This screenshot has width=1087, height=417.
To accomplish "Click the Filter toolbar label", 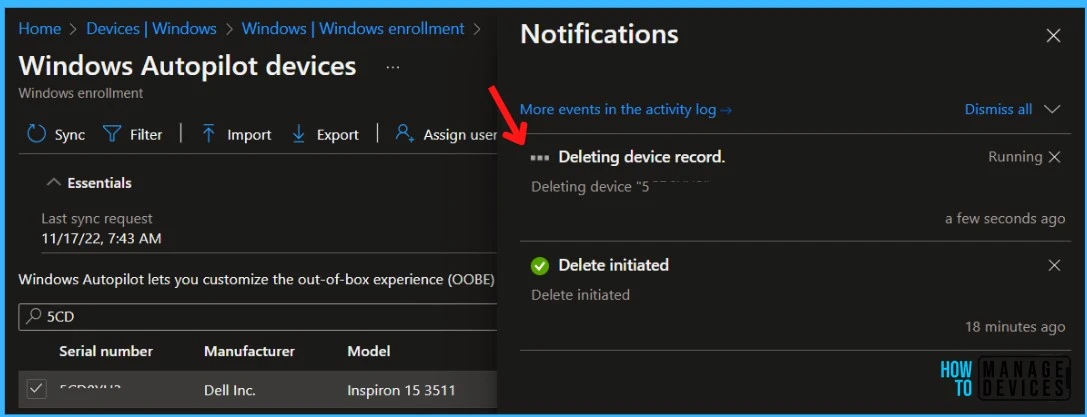I will [x=146, y=134].
